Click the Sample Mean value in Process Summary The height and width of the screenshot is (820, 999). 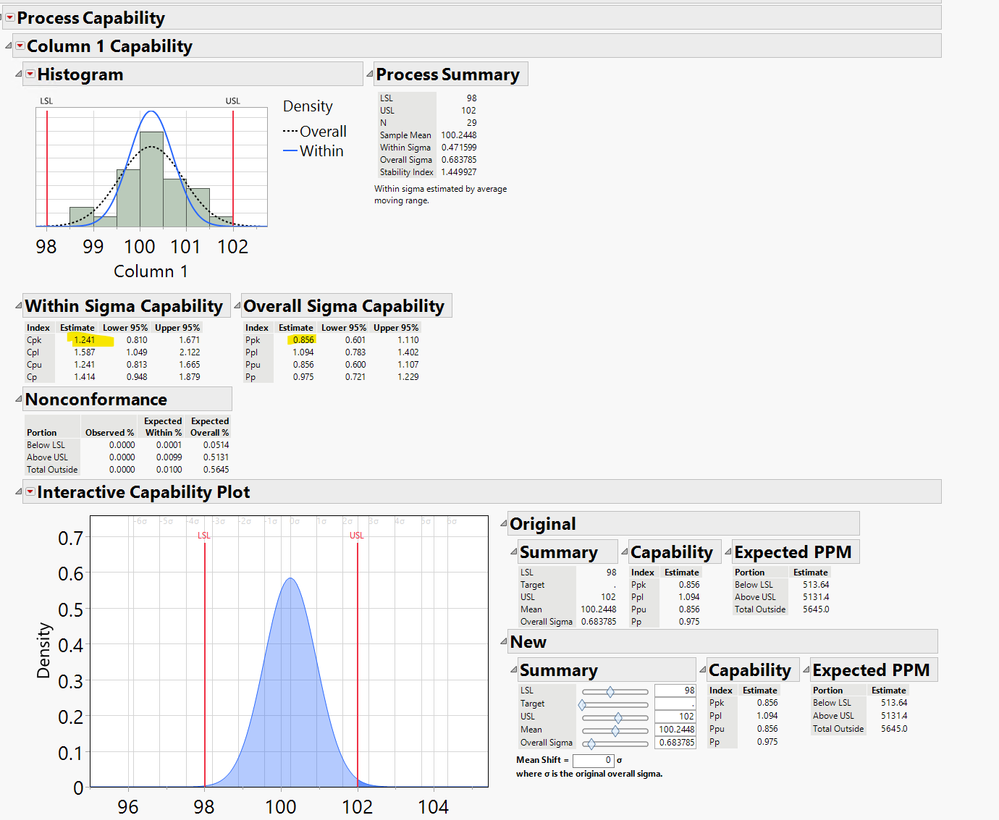pyautogui.click(x=459, y=135)
